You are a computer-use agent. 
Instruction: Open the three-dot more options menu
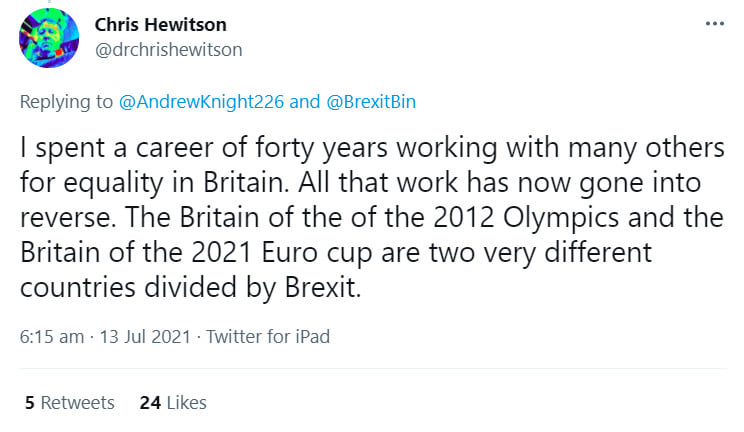[713, 23]
